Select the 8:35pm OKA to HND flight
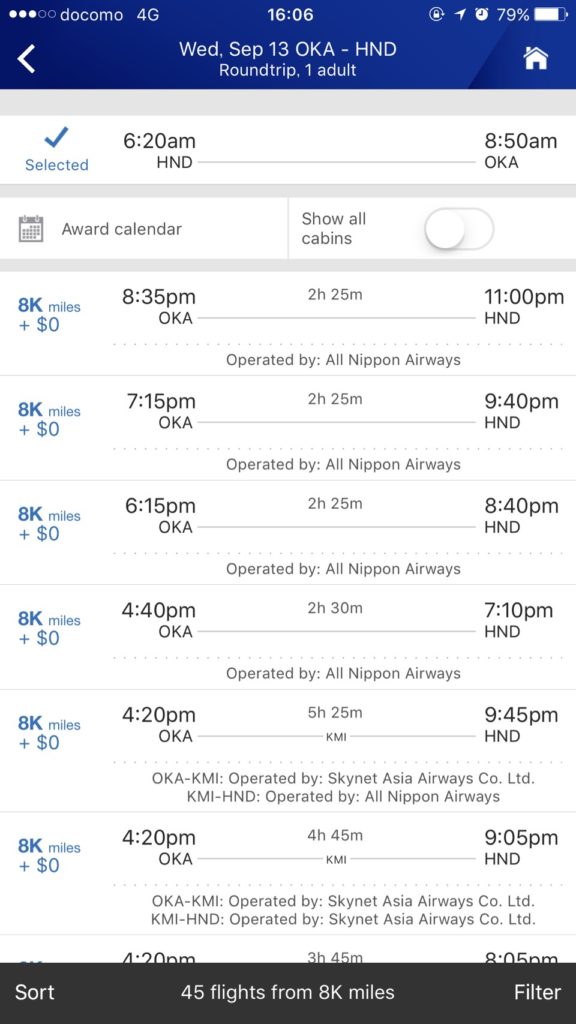Image resolution: width=576 pixels, height=1024 pixels. click(x=288, y=323)
